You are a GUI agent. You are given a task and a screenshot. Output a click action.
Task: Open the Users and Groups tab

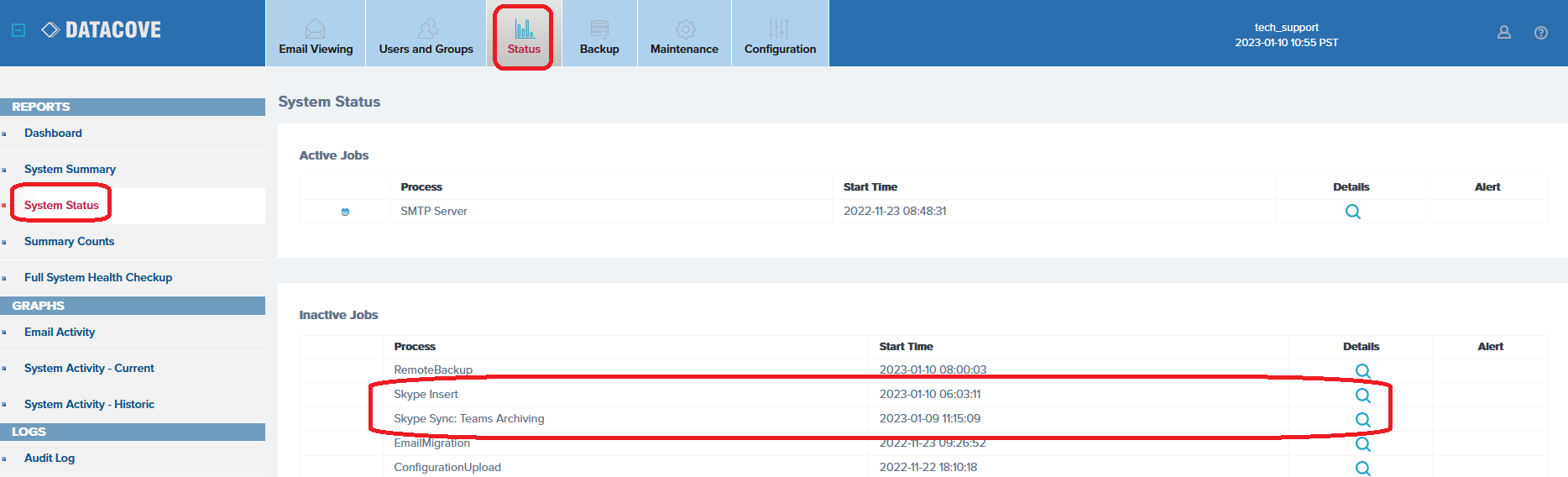point(426,34)
